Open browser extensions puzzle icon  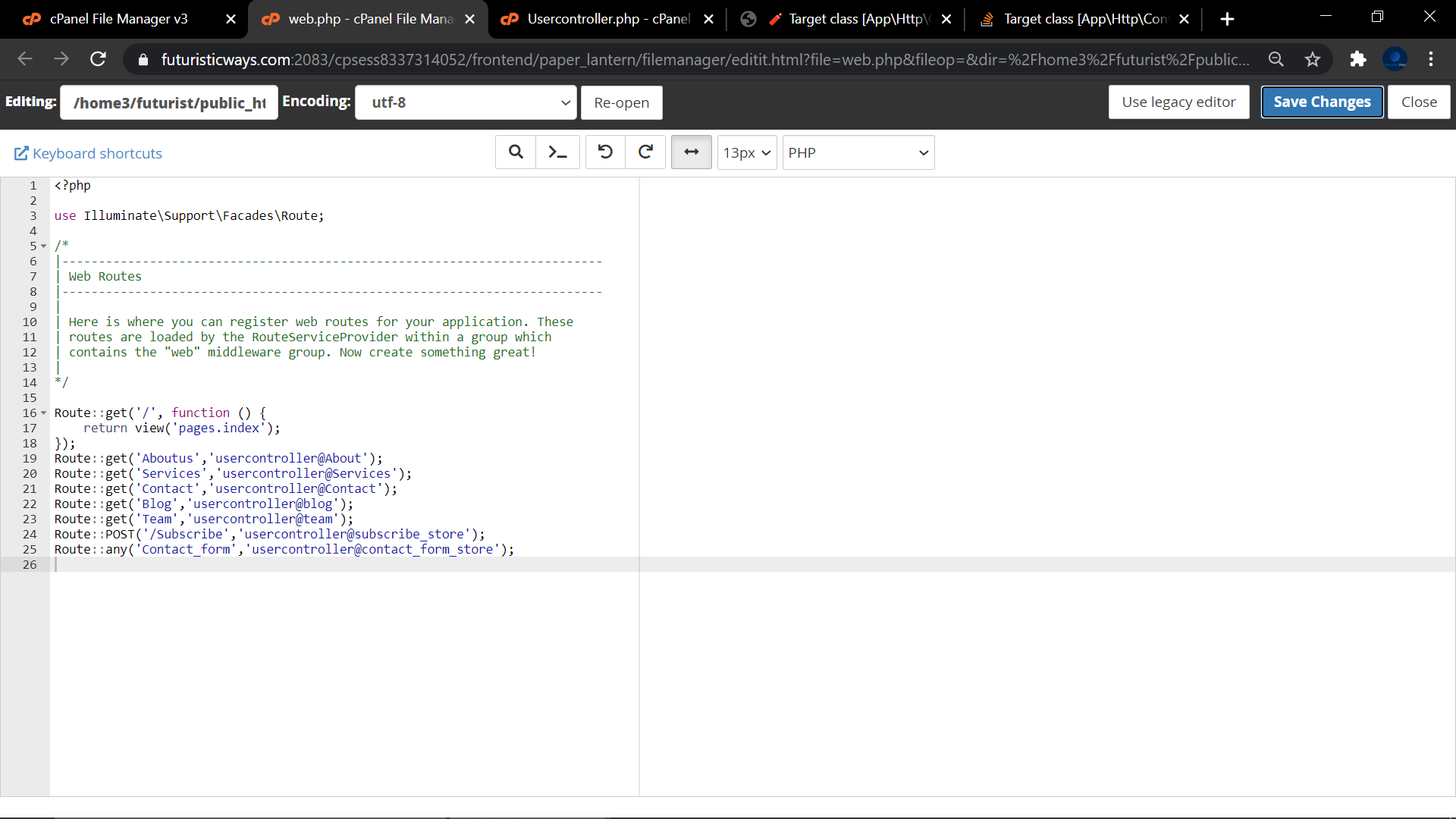(1357, 59)
